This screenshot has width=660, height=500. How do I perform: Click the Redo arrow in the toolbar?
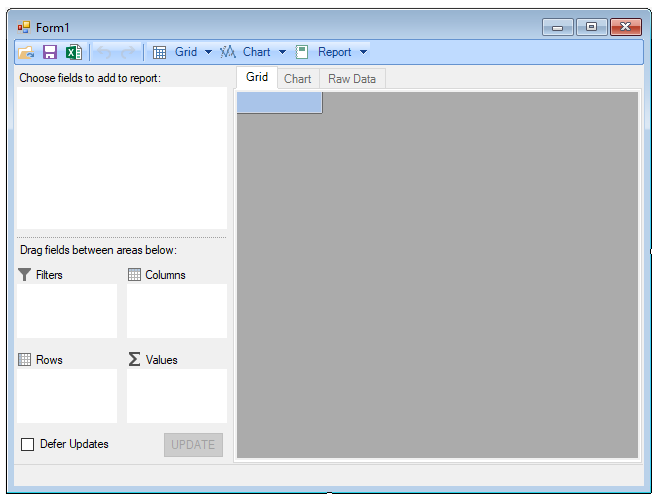[128, 52]
